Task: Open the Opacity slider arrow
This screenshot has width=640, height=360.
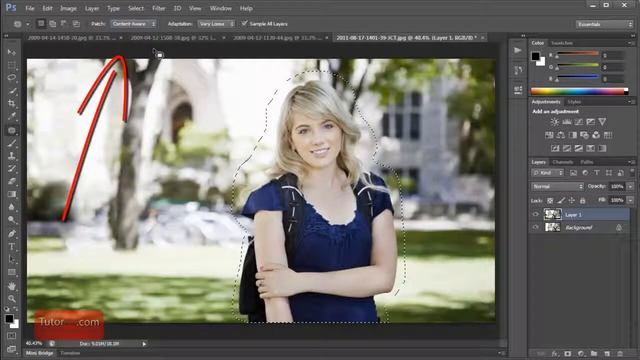Action: [630, 186]
